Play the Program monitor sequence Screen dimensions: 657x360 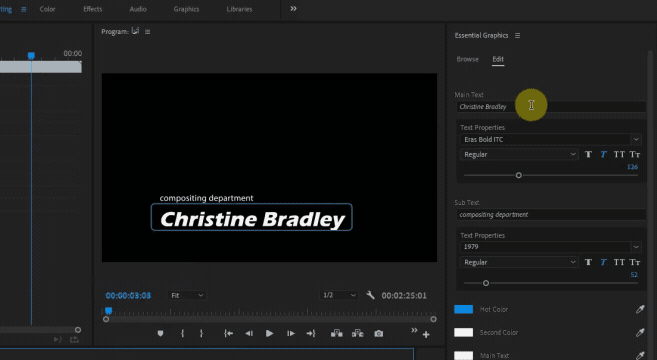tap(269, 334)
